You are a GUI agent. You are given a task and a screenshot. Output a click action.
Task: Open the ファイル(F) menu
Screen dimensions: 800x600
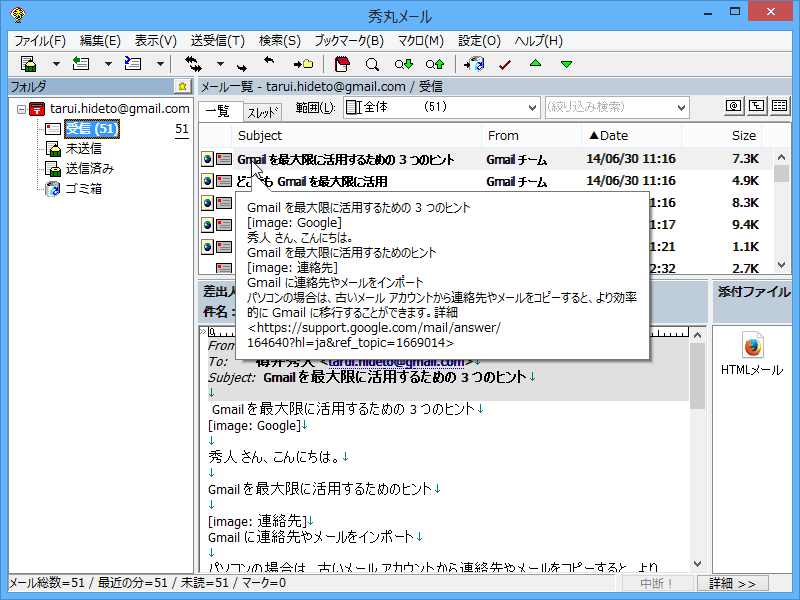point(40,41)
